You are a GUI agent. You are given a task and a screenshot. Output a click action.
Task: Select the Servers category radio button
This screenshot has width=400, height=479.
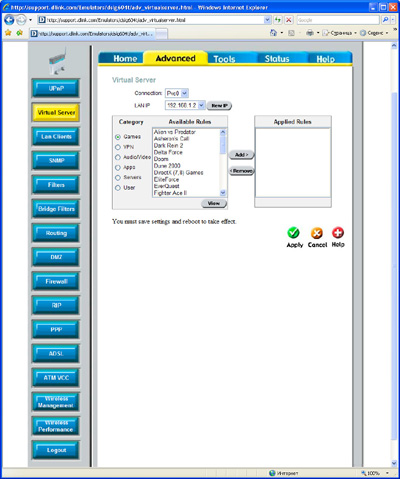118,178
